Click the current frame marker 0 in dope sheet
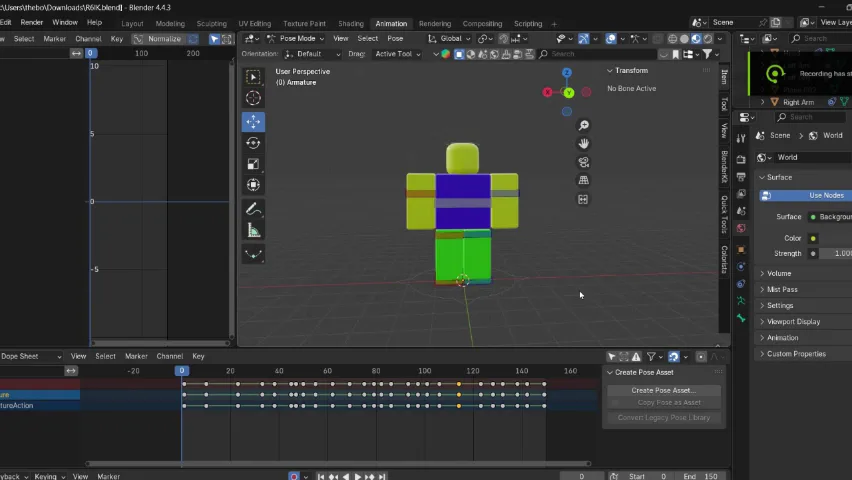 [181, 371]
